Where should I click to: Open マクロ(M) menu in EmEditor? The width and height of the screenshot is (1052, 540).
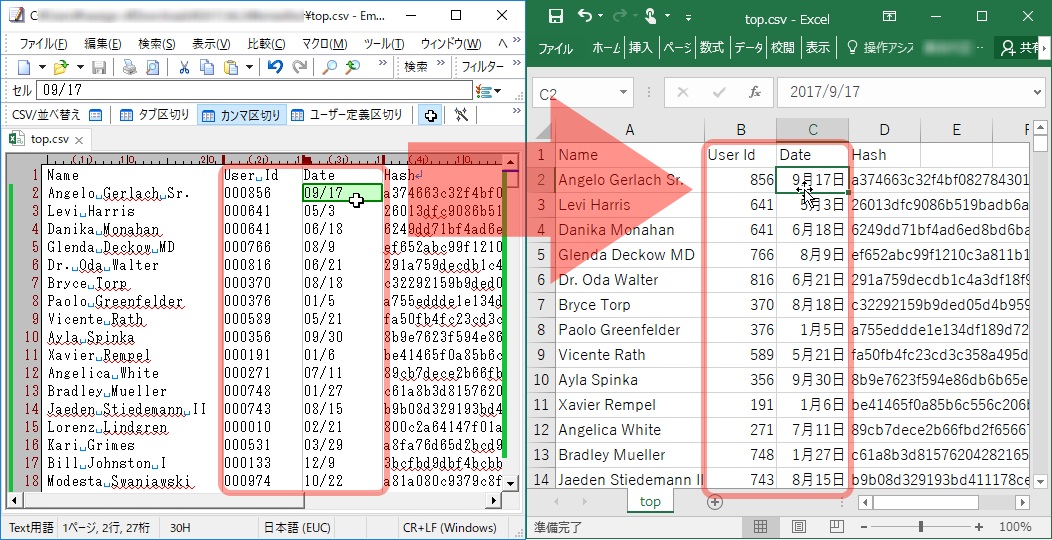point(324,44)
